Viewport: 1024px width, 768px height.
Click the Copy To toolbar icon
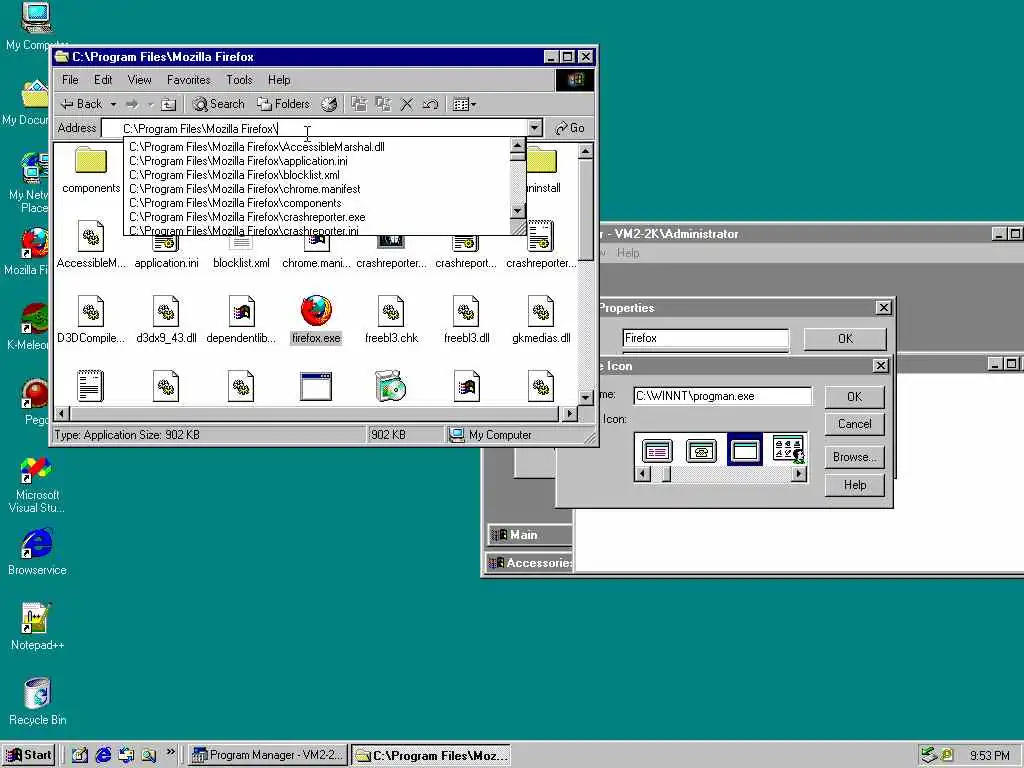tap(383, 104)
